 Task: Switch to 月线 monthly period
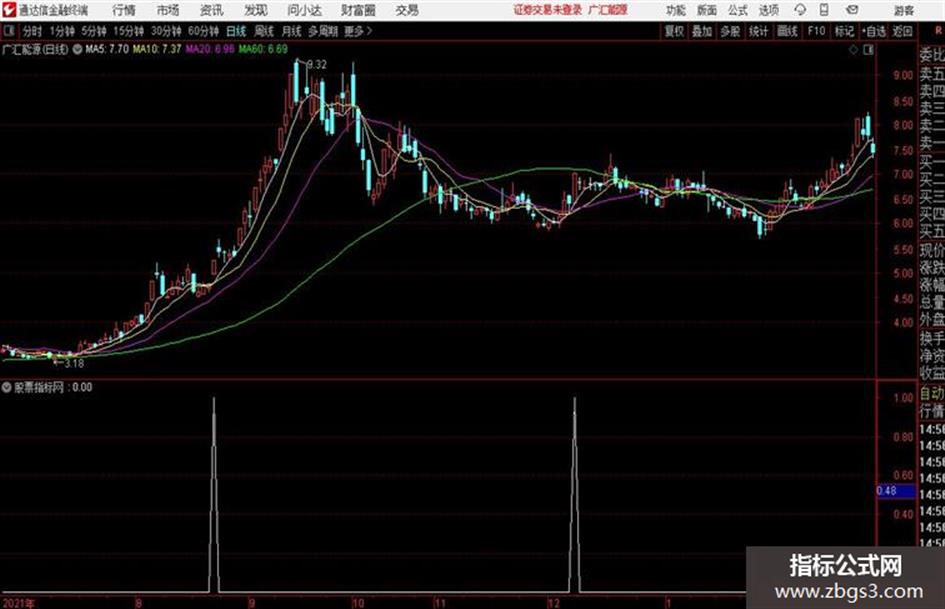pos(291,31)
